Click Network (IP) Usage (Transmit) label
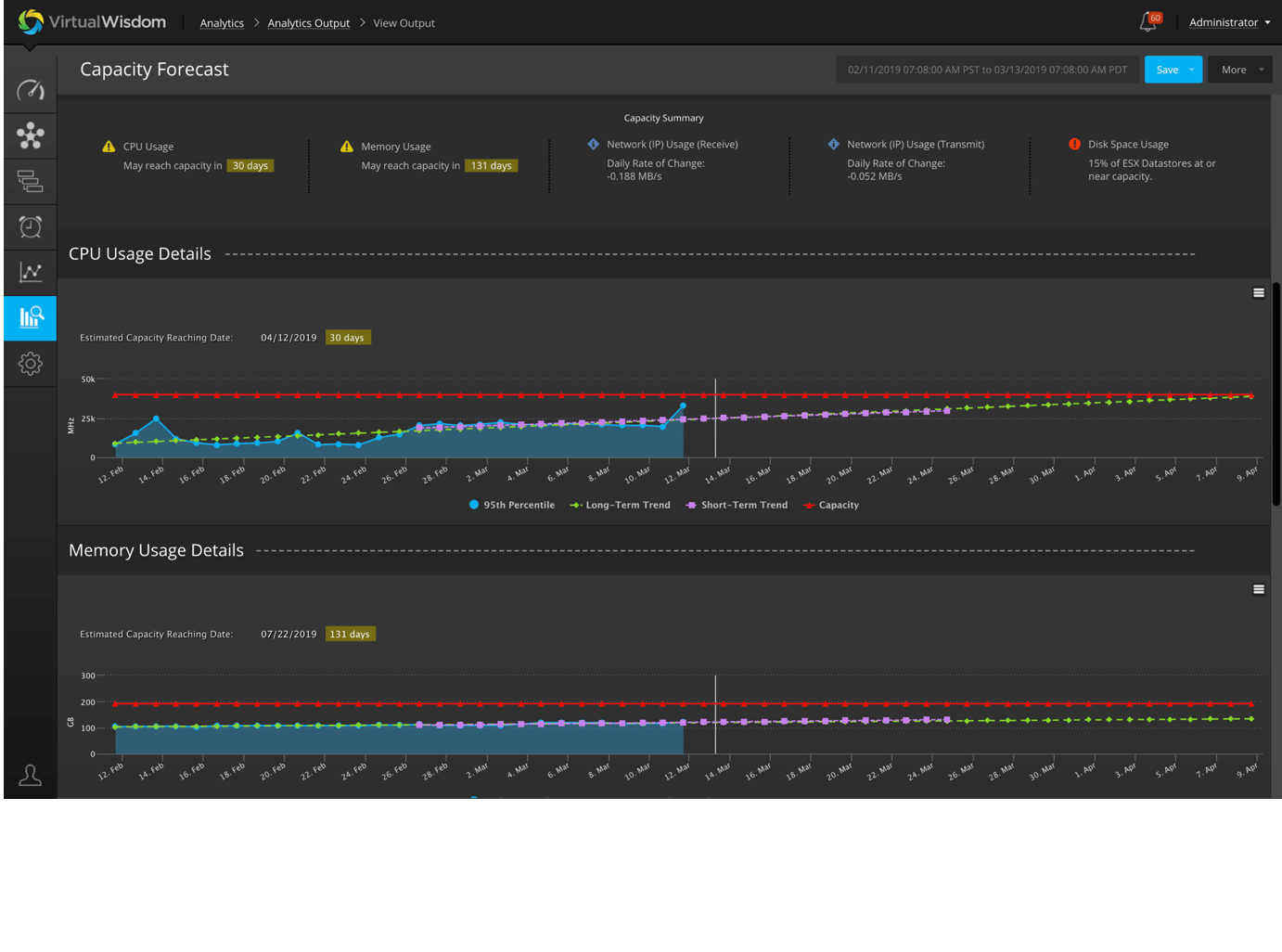Image resolution: width=1282 pixels, height=952 pixels. [916, 145]
